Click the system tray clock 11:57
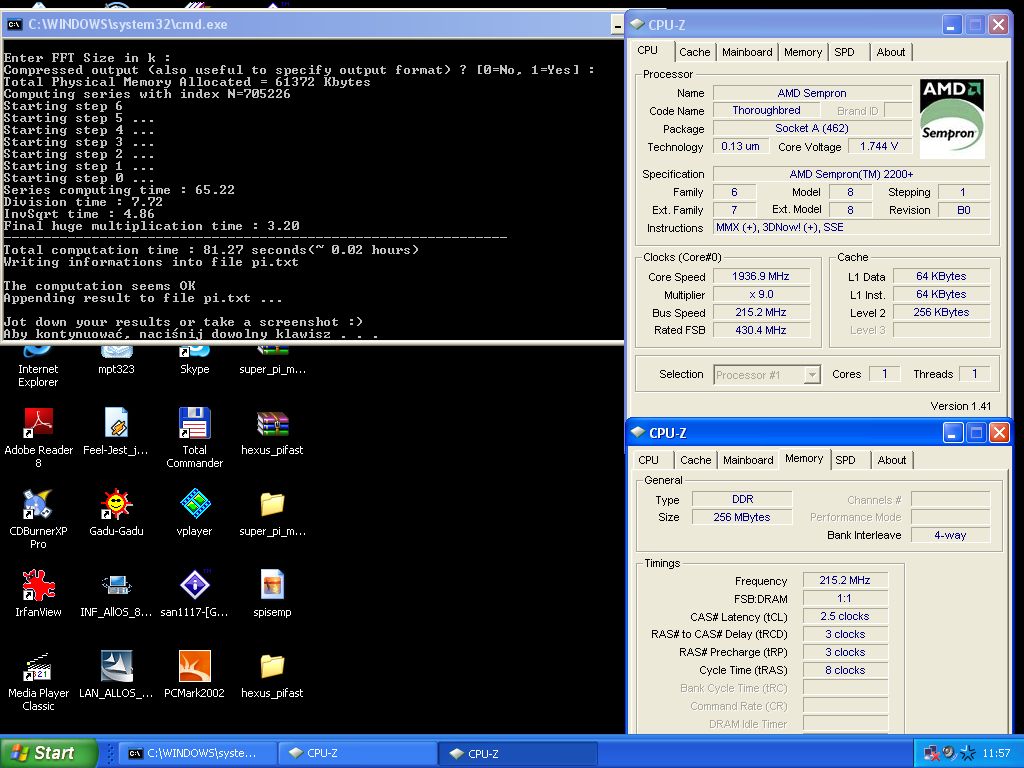This screenshot has height=768, width=1024. (x=995, y=754)
